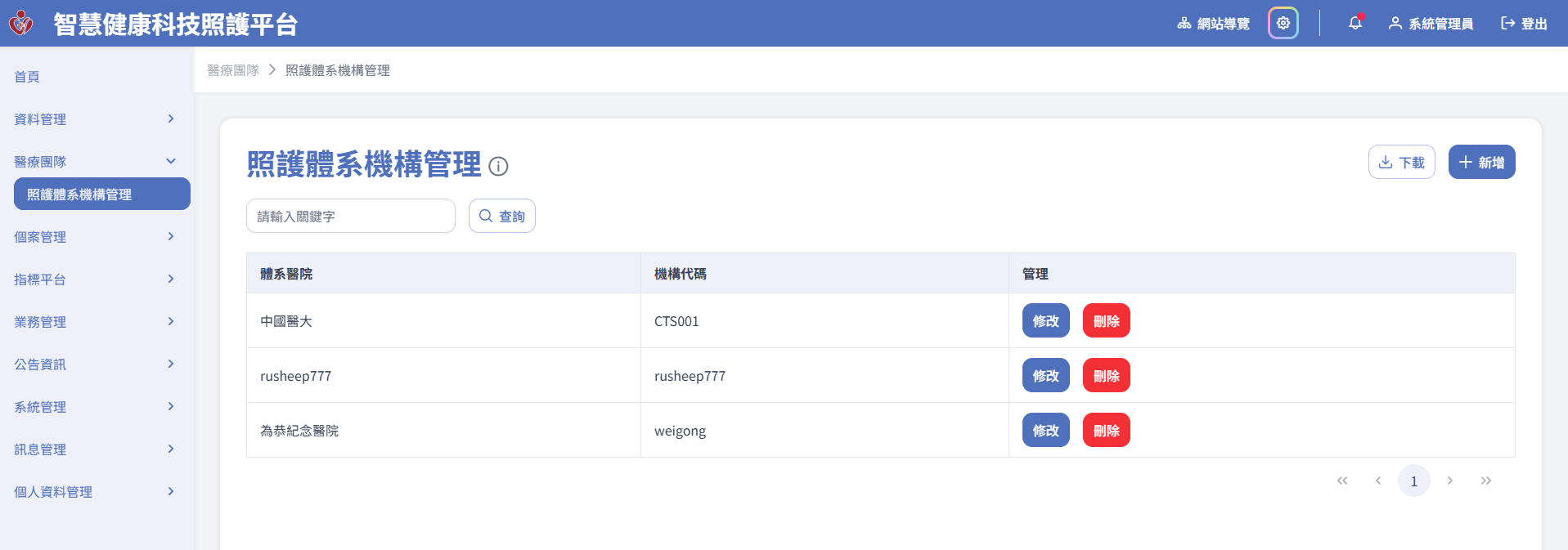Image resolution: width=1568 pixels, height=550 pixels.
Task: Open the notification bell icon
Action: [x=1355, y=23]
